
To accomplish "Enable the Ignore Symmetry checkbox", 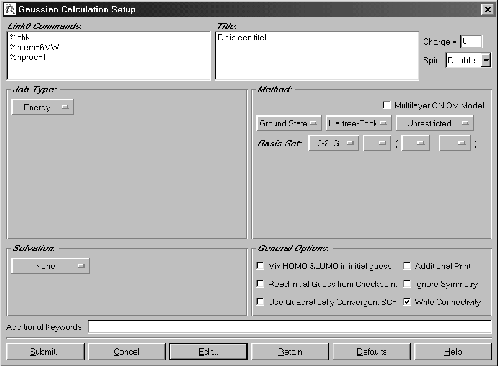I will coord(407,284).
